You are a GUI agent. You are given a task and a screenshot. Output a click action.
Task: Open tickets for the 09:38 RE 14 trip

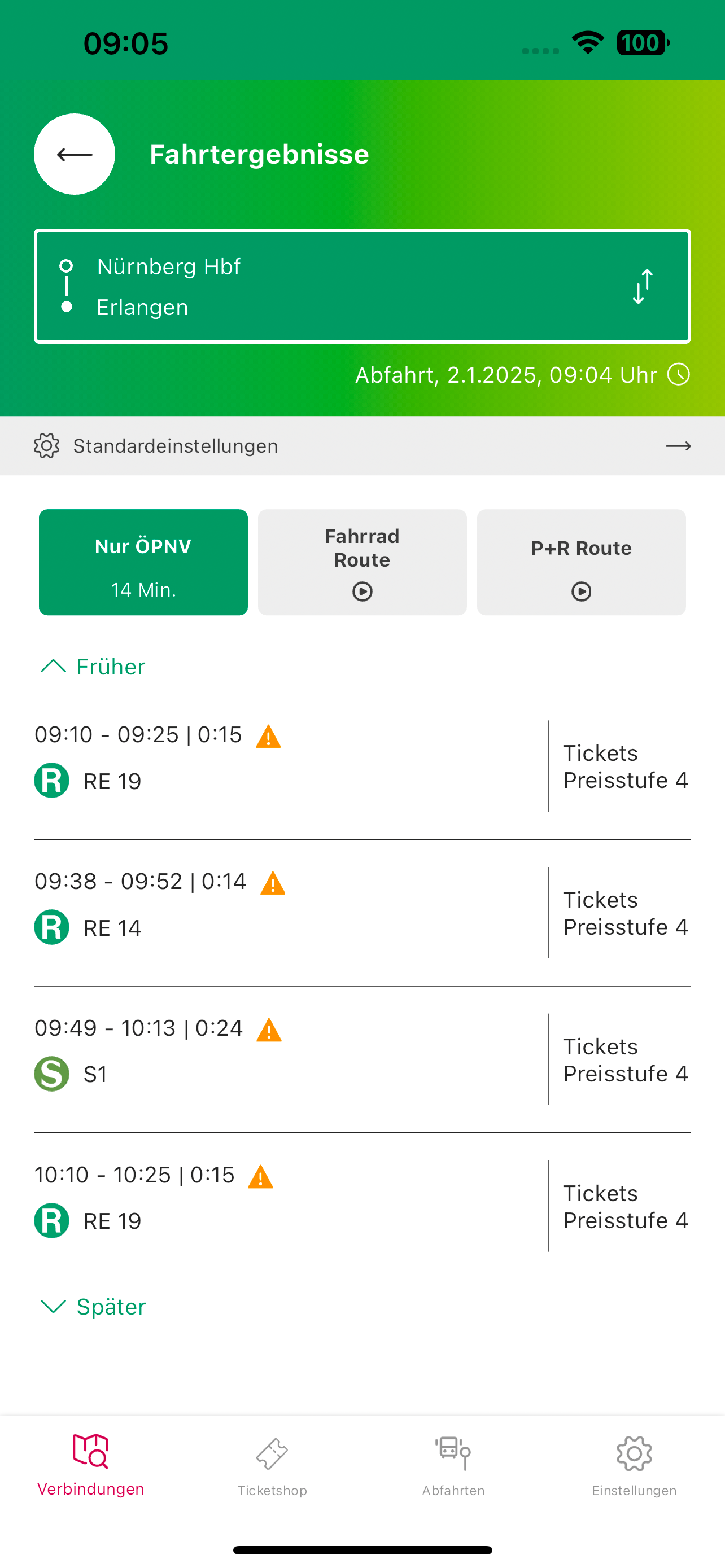click(x=625, y=913)
